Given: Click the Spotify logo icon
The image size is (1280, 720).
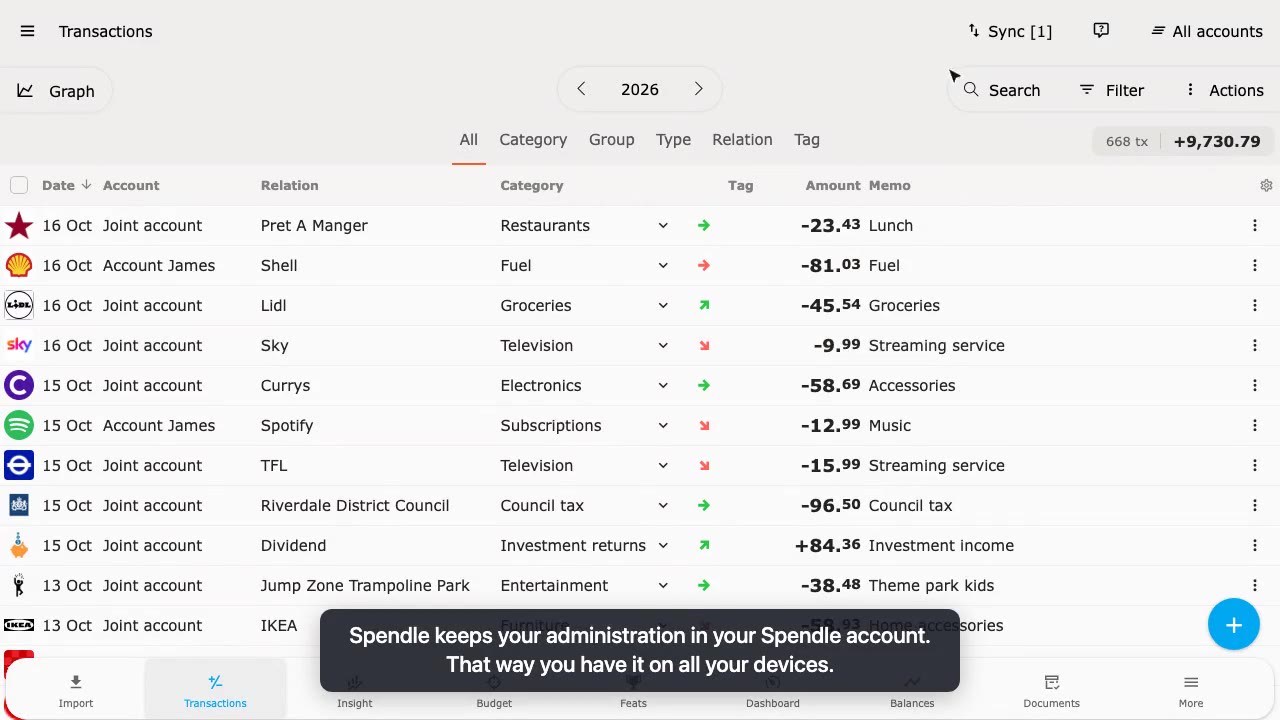Looking at the screenshot, I should pyautogui.click(x=19, y=425).
